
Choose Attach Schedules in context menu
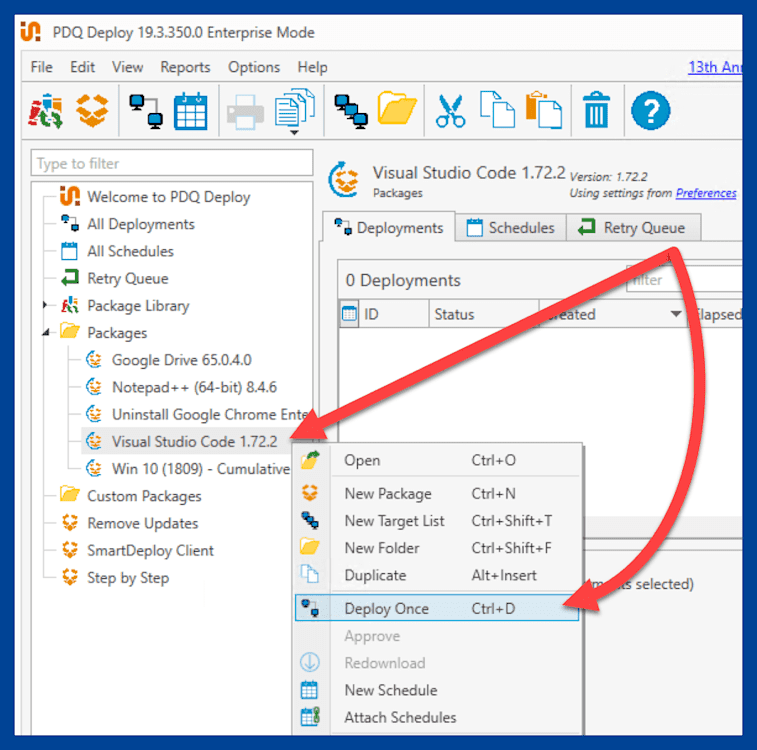click(437, 718)
